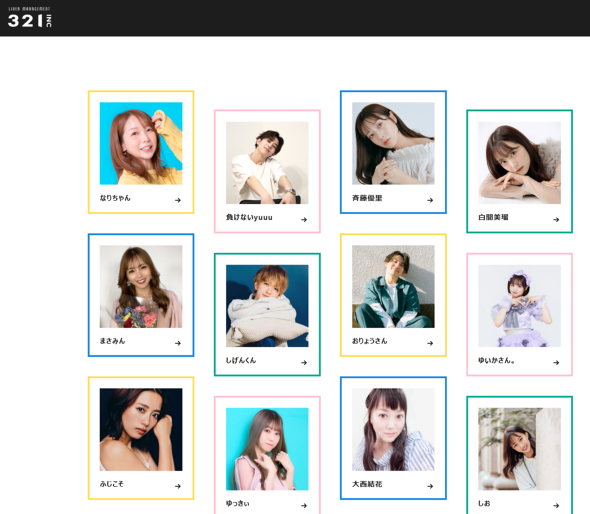
Task: Click the ゆっきぃ name link
Action: [x=237, y=503]
